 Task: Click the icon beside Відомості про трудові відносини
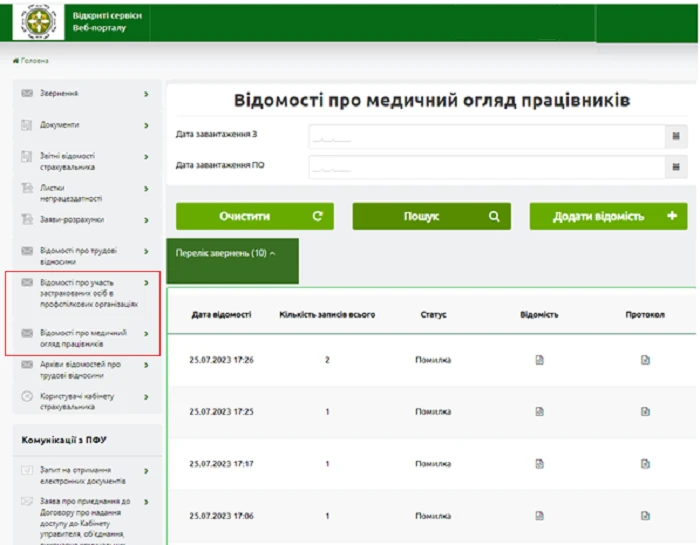27,251
